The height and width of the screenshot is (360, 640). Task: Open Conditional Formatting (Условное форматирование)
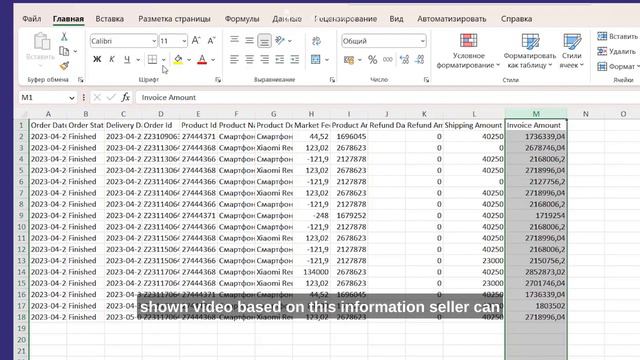(468, 51)
